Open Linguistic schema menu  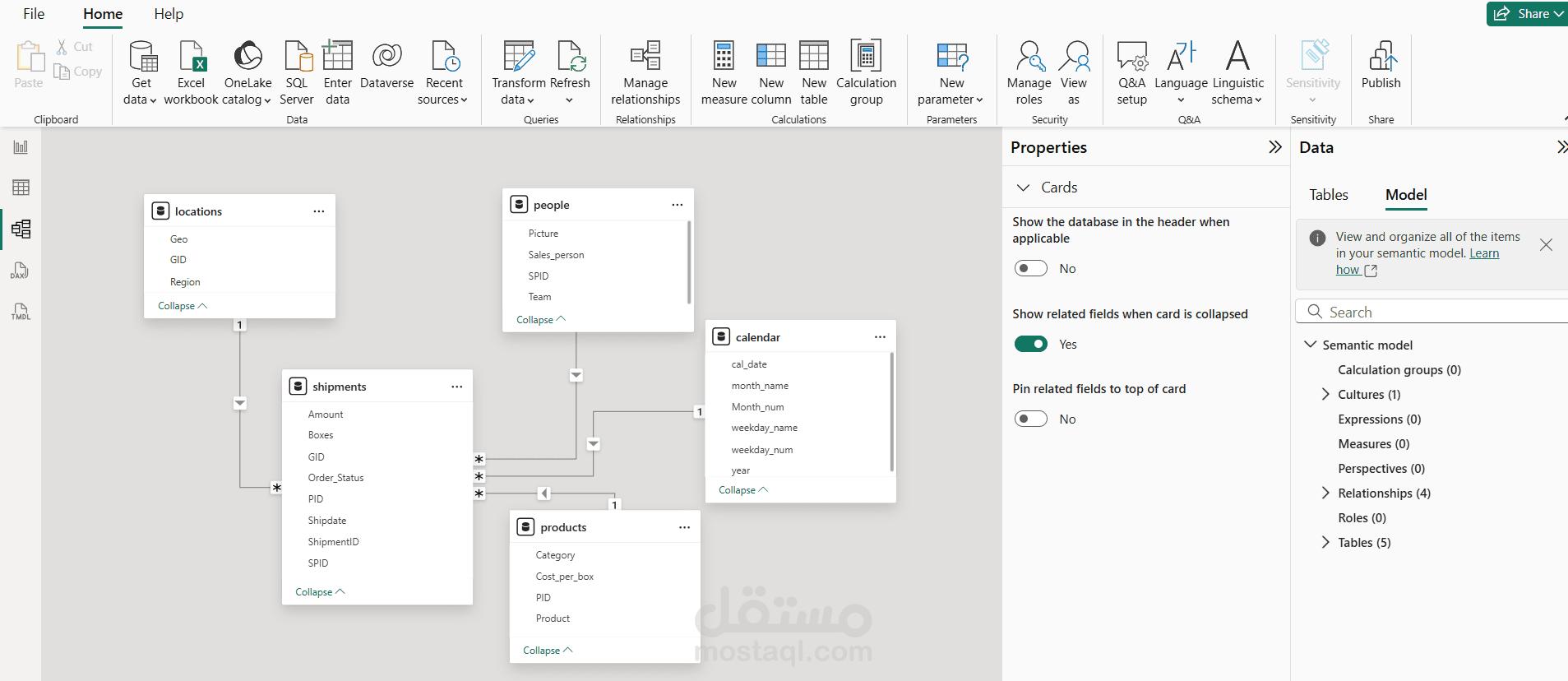pyautogui.click(x=1237, y=73)
